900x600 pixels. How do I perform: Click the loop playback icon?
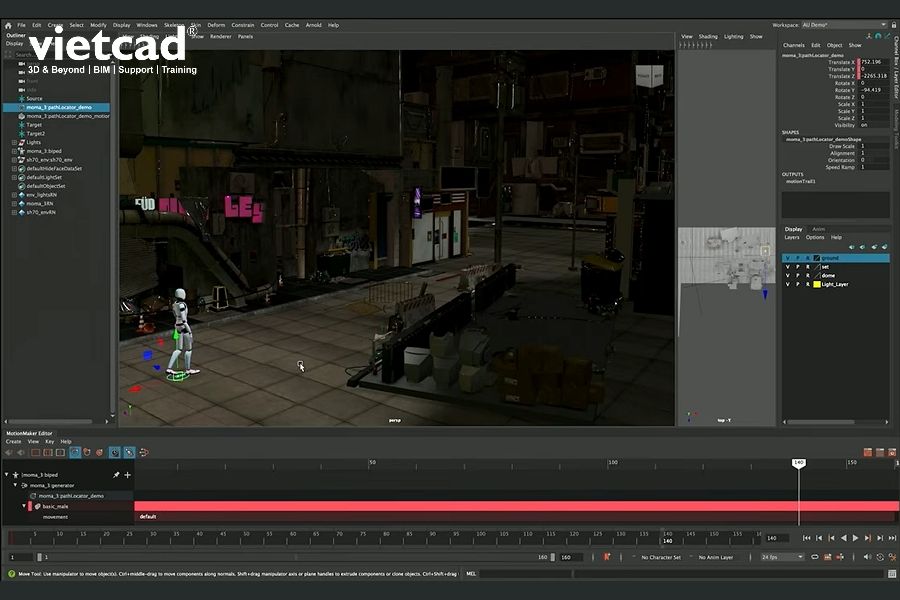point(814,557)
